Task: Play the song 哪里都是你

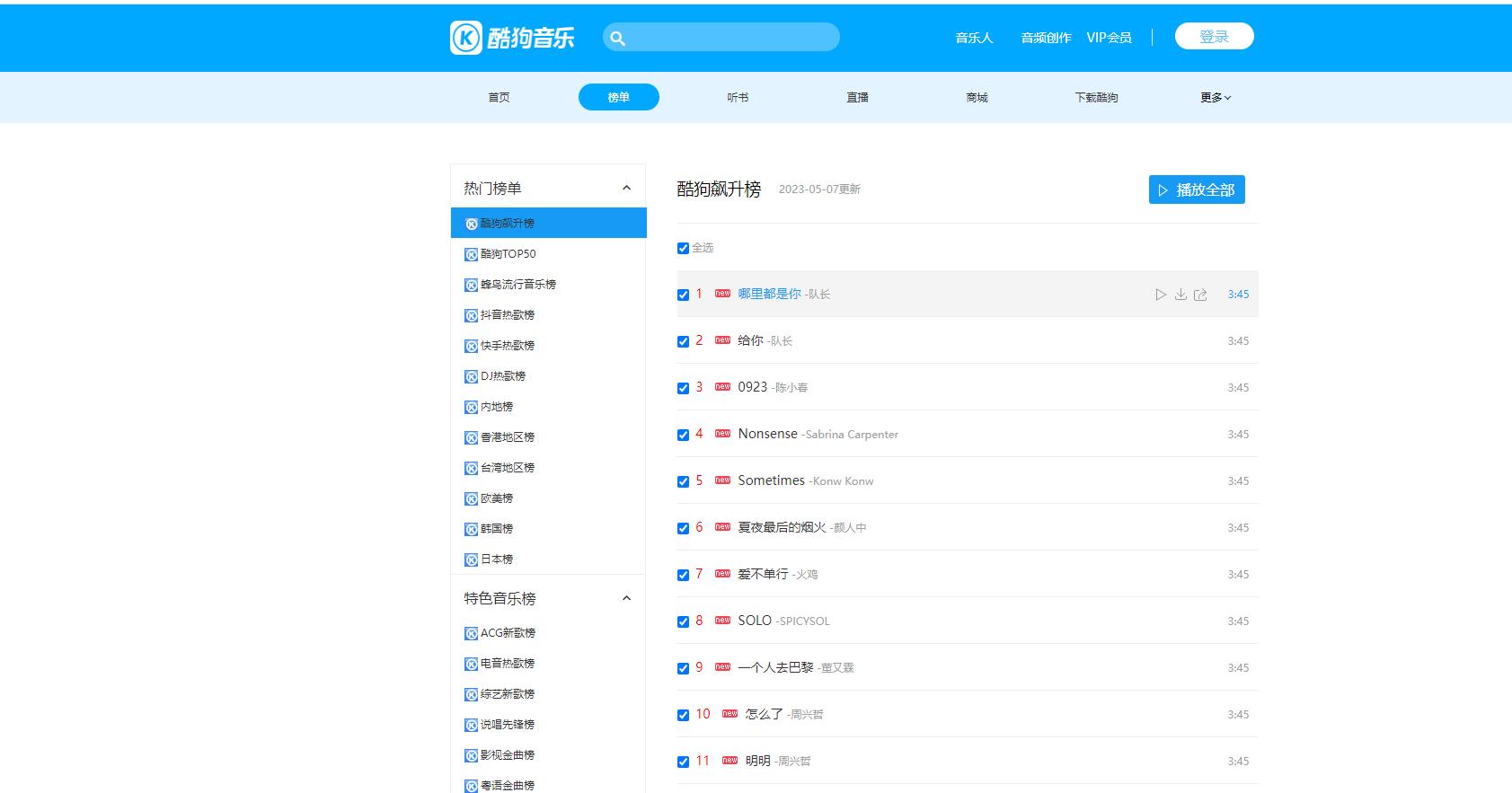Action: pos(1161,295)
